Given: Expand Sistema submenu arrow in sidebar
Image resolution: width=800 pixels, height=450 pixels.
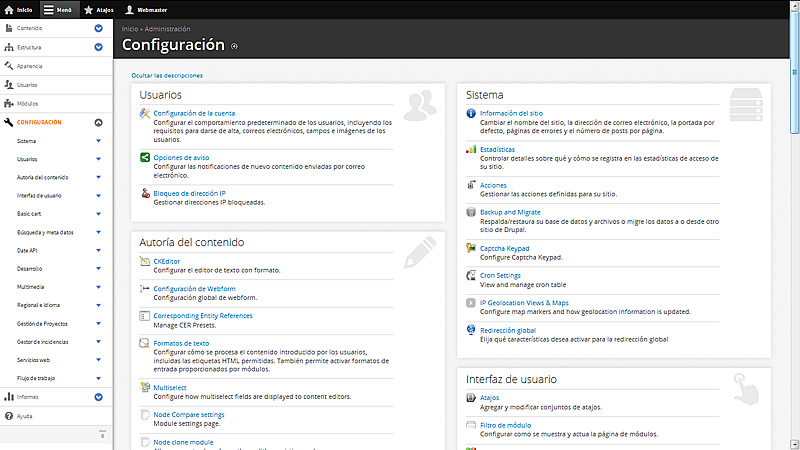Looking at the screenshot, I should click(x=98, y=141).
